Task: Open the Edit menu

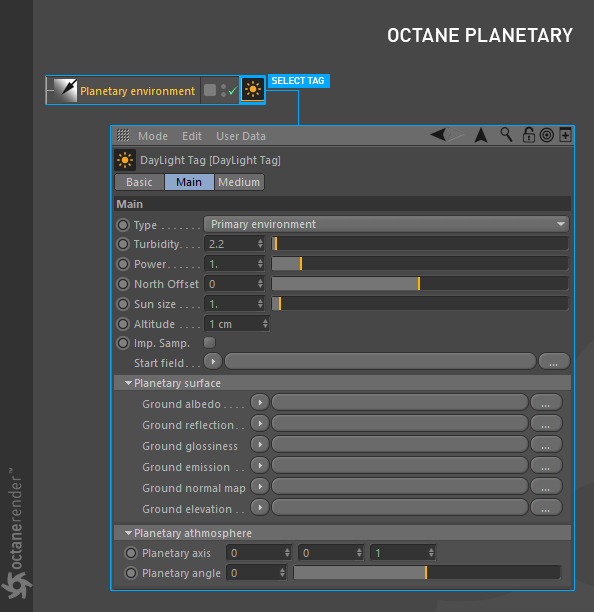Action: click(x=192, y=136)
